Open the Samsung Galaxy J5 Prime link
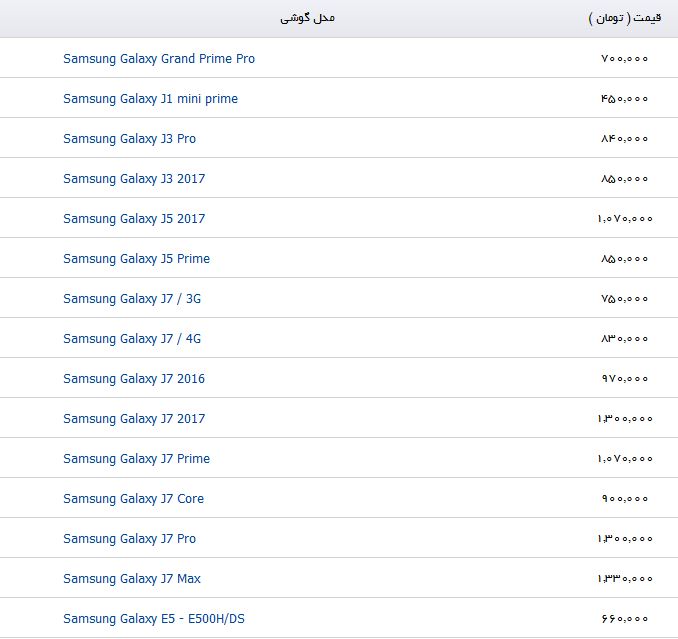 pos(136,259)
